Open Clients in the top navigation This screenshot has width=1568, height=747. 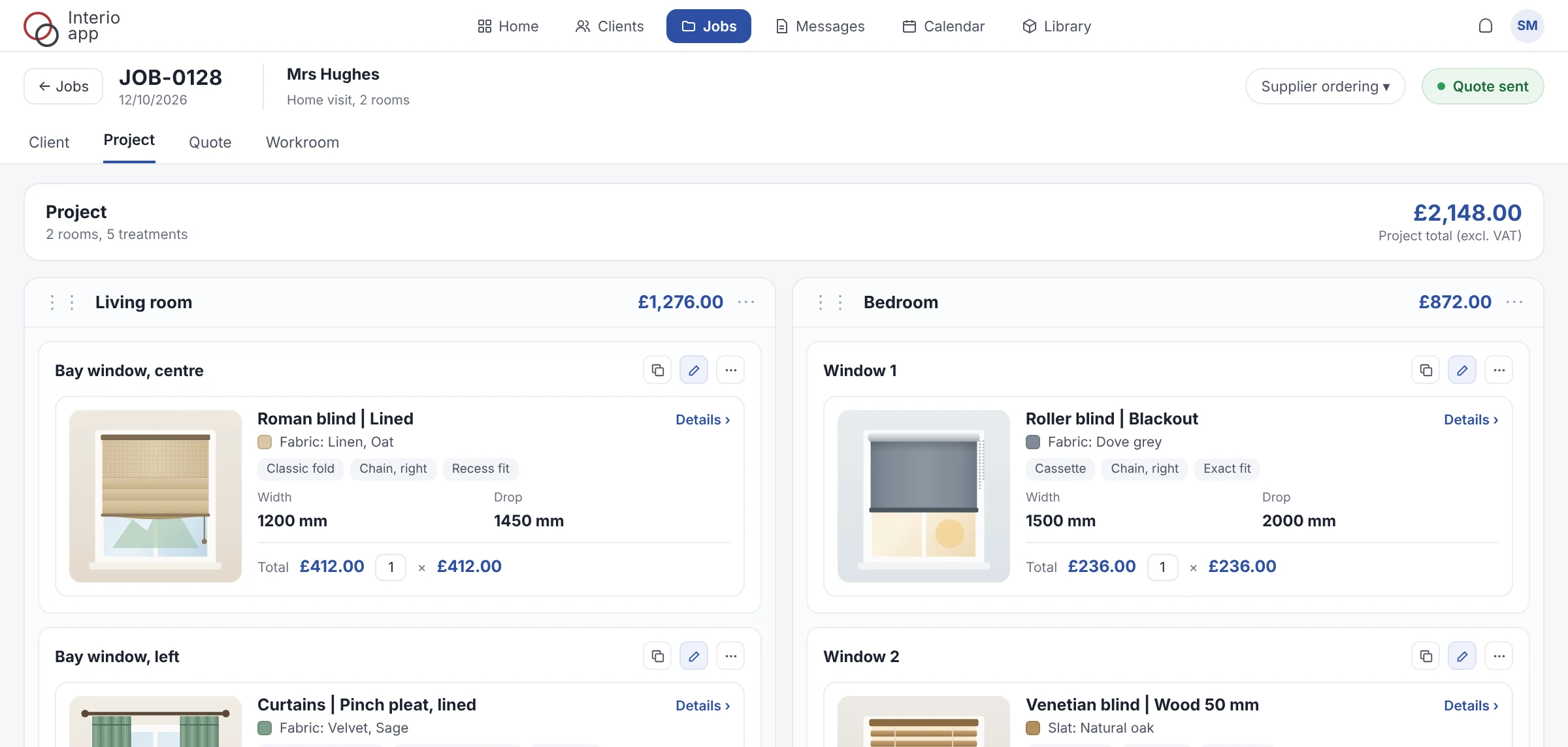pos(609,26)
